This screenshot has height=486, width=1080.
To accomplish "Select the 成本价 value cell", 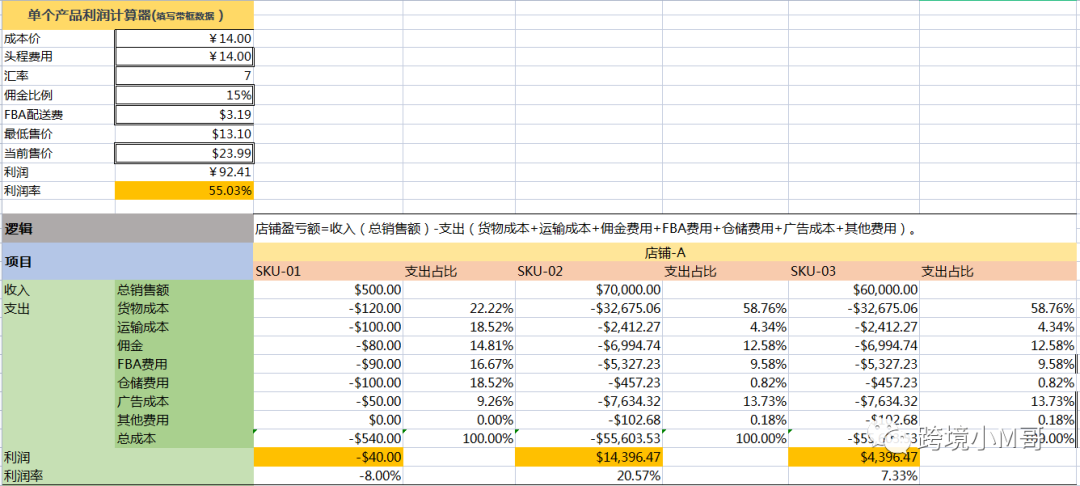I will (184, 38).
